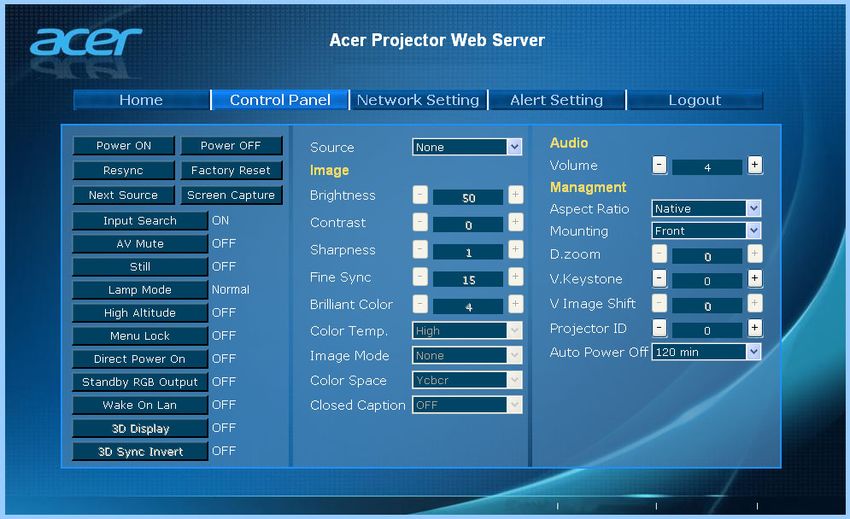Viewport: 850px width, 519px height.
Task: Toggle the AV Mute setting
Action: (x=140, y=244)
